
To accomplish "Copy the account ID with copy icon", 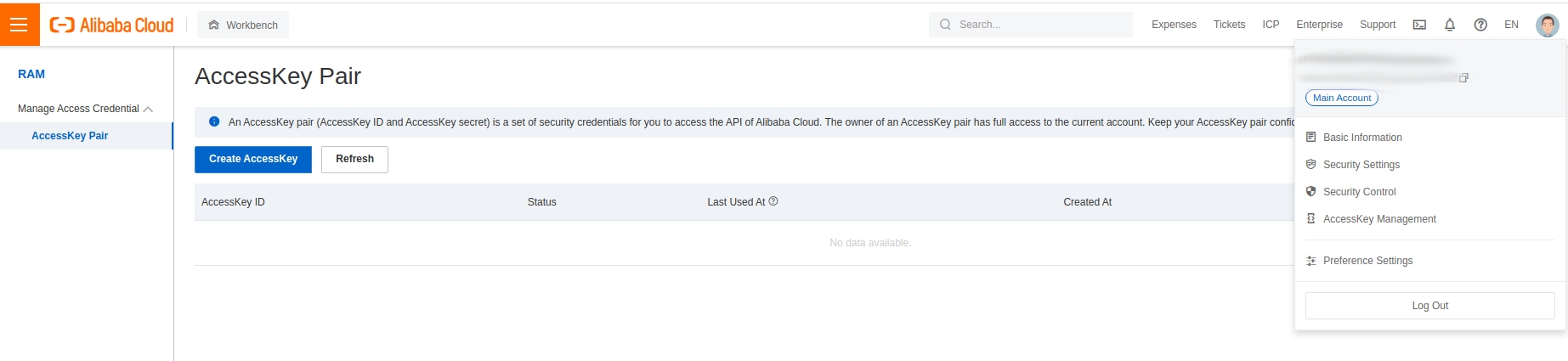I will 1463,78.
